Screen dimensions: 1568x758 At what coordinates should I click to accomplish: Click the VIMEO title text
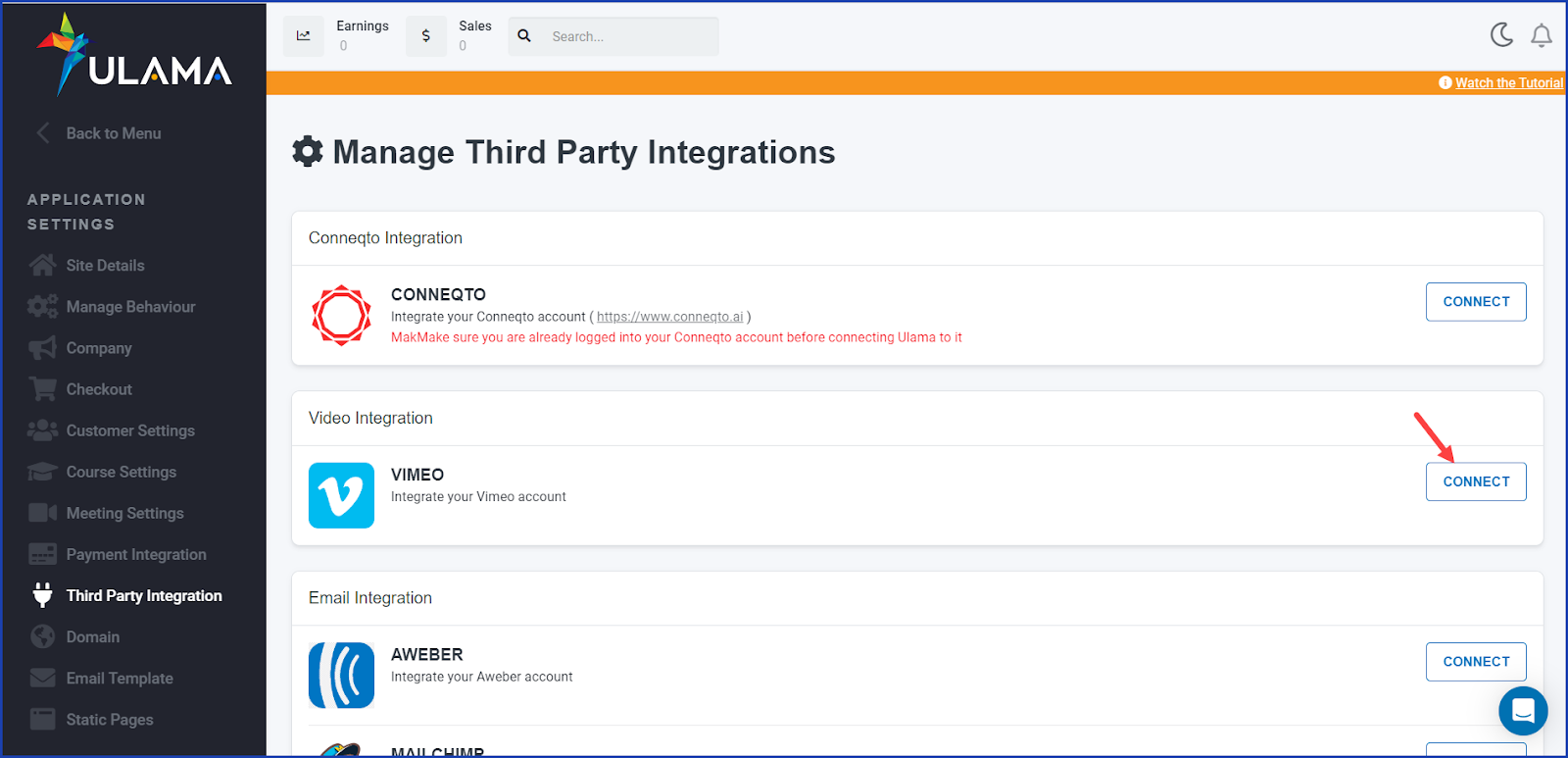[x=417, y=475]
